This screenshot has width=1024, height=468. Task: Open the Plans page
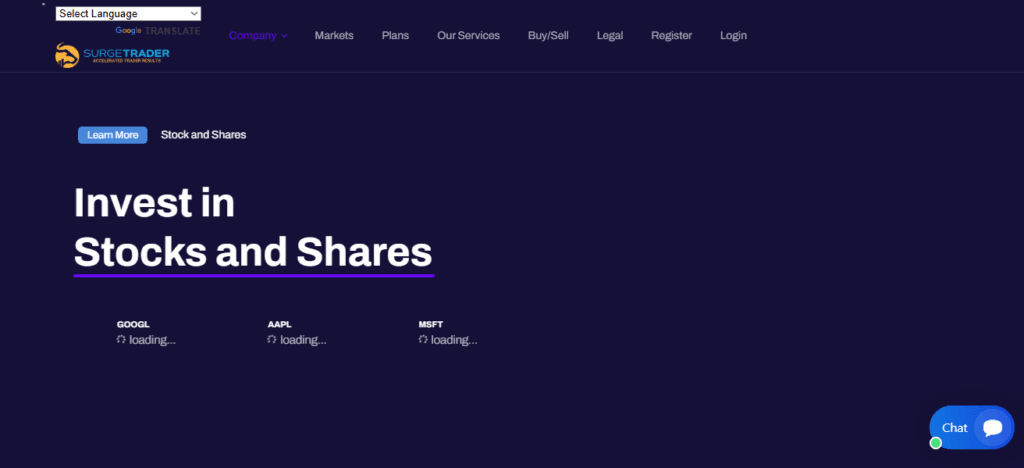tap(395, 36)
